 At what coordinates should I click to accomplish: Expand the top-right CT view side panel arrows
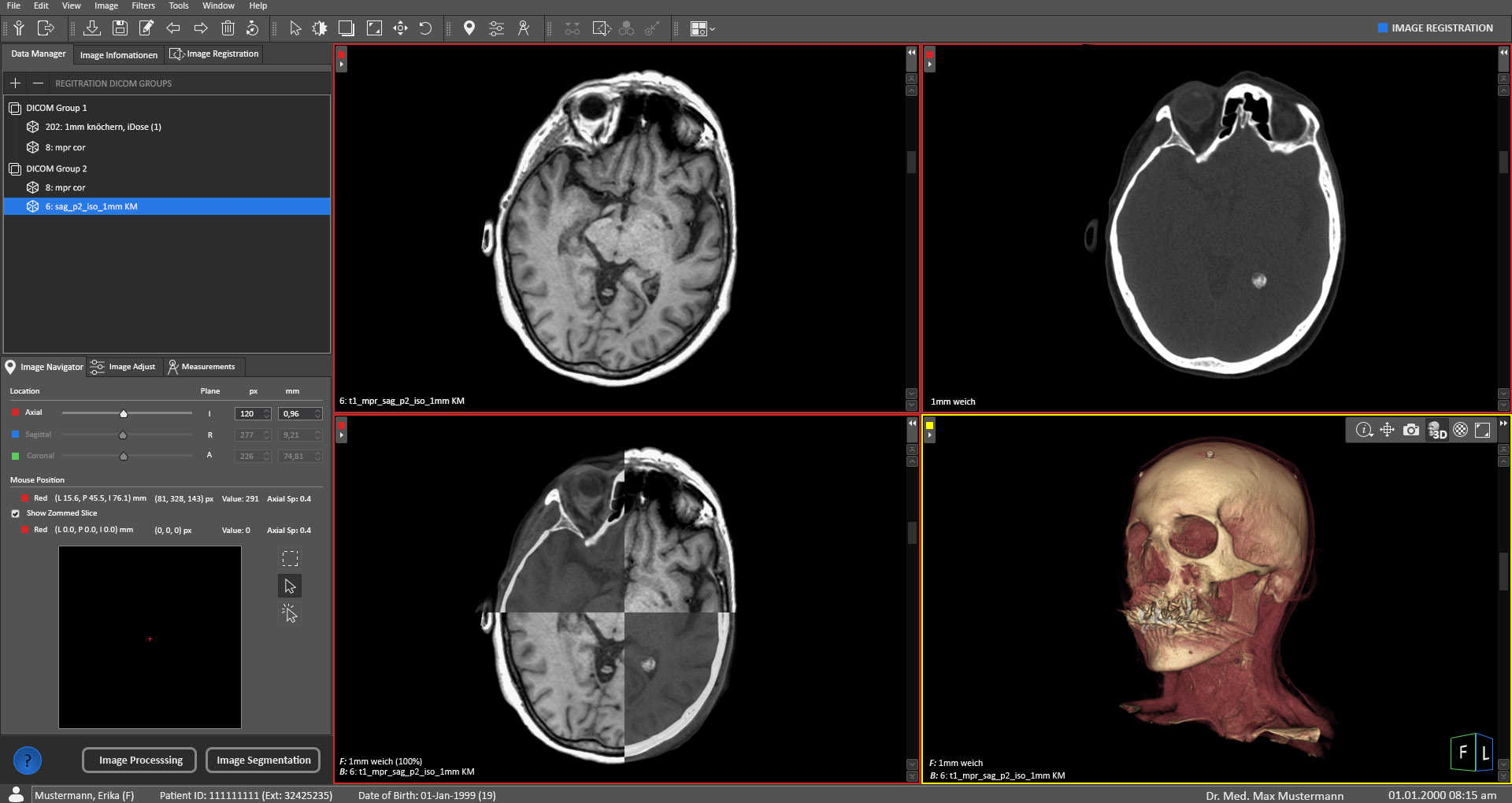click(1503, 53)
